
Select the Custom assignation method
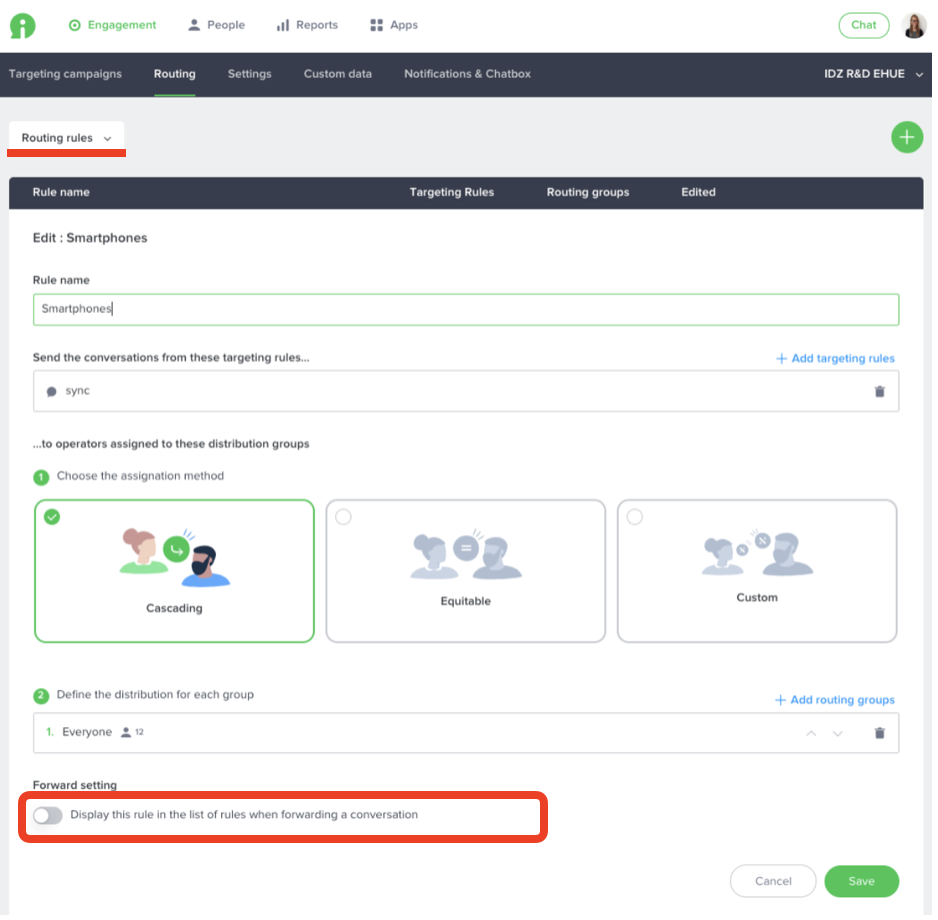(757, 571)
